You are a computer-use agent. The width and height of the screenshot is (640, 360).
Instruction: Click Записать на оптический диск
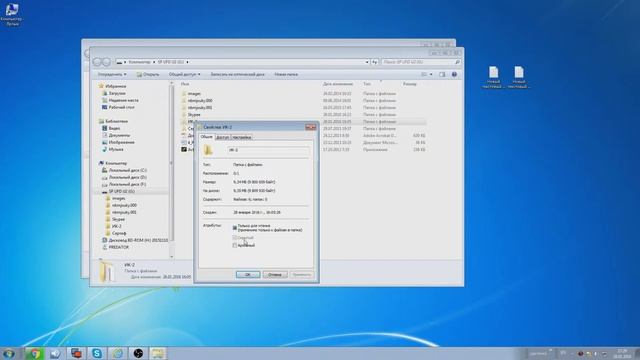238,75
